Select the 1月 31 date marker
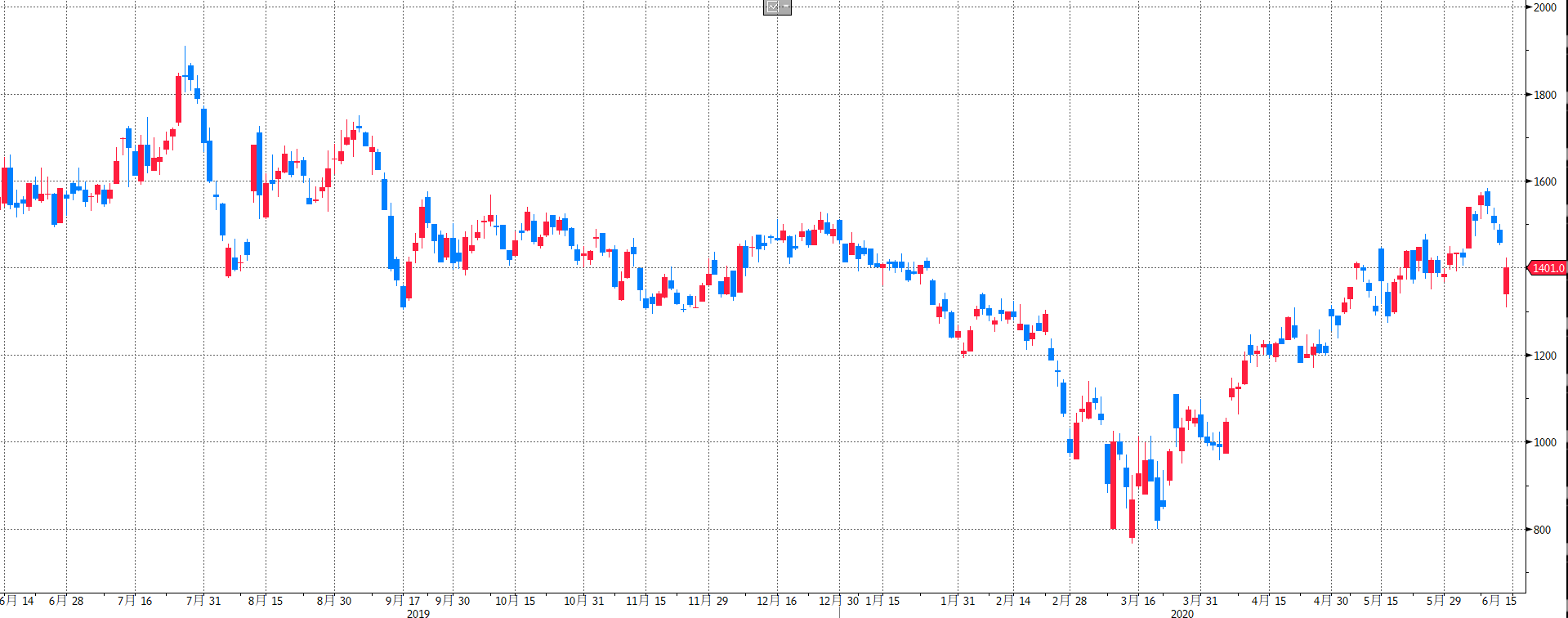1568x618 pixels. [958, 601]
